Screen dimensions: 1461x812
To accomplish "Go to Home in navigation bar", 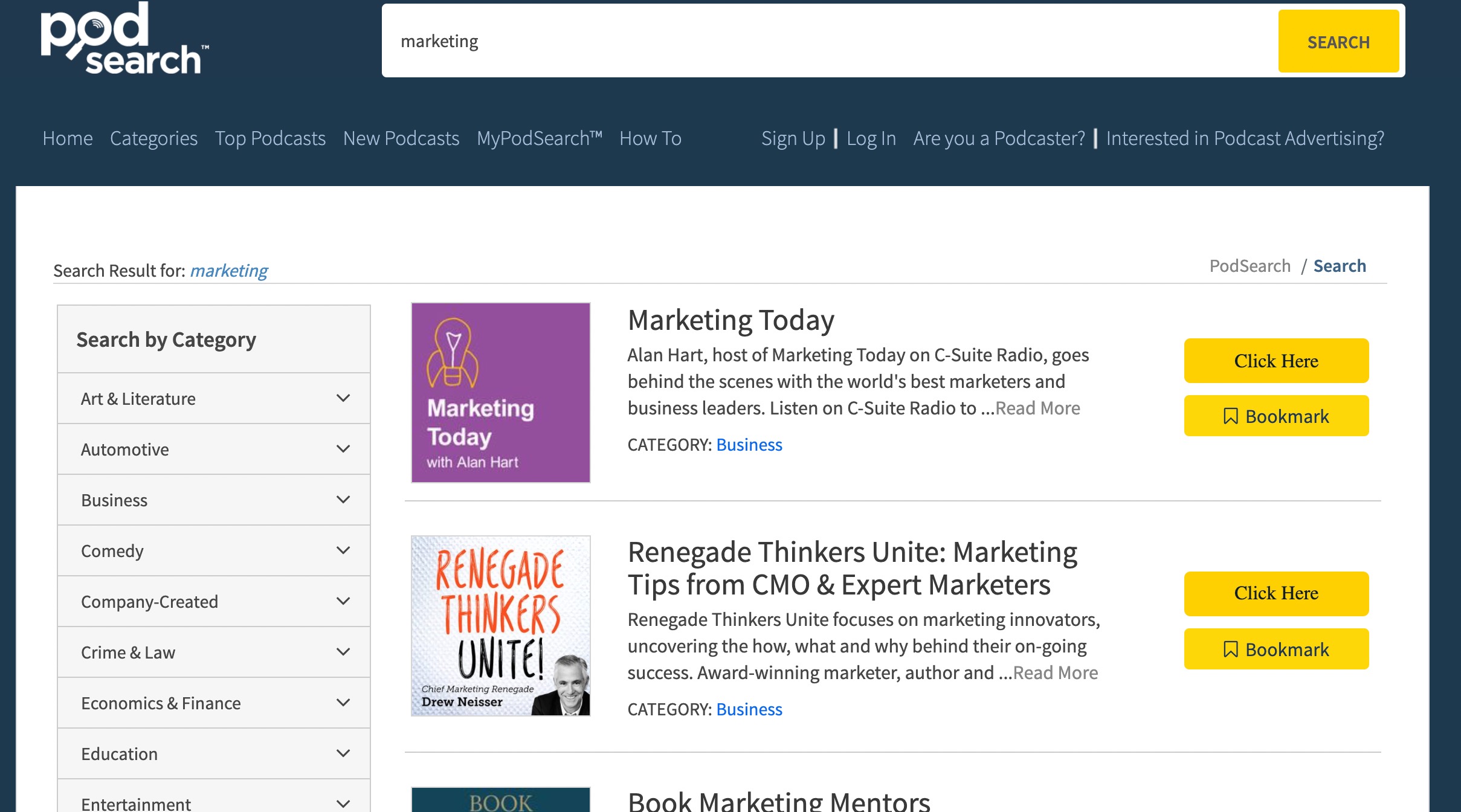I will [x=68, y=138].
